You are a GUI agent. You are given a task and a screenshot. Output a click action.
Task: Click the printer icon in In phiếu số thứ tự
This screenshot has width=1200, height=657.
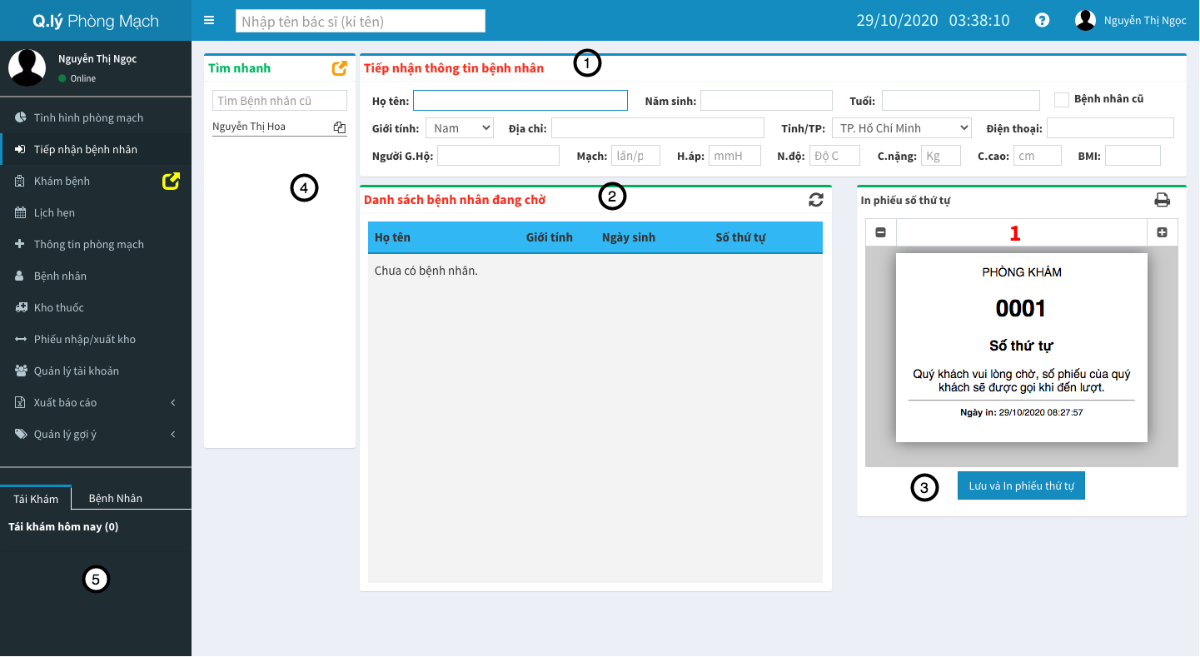1162,199
